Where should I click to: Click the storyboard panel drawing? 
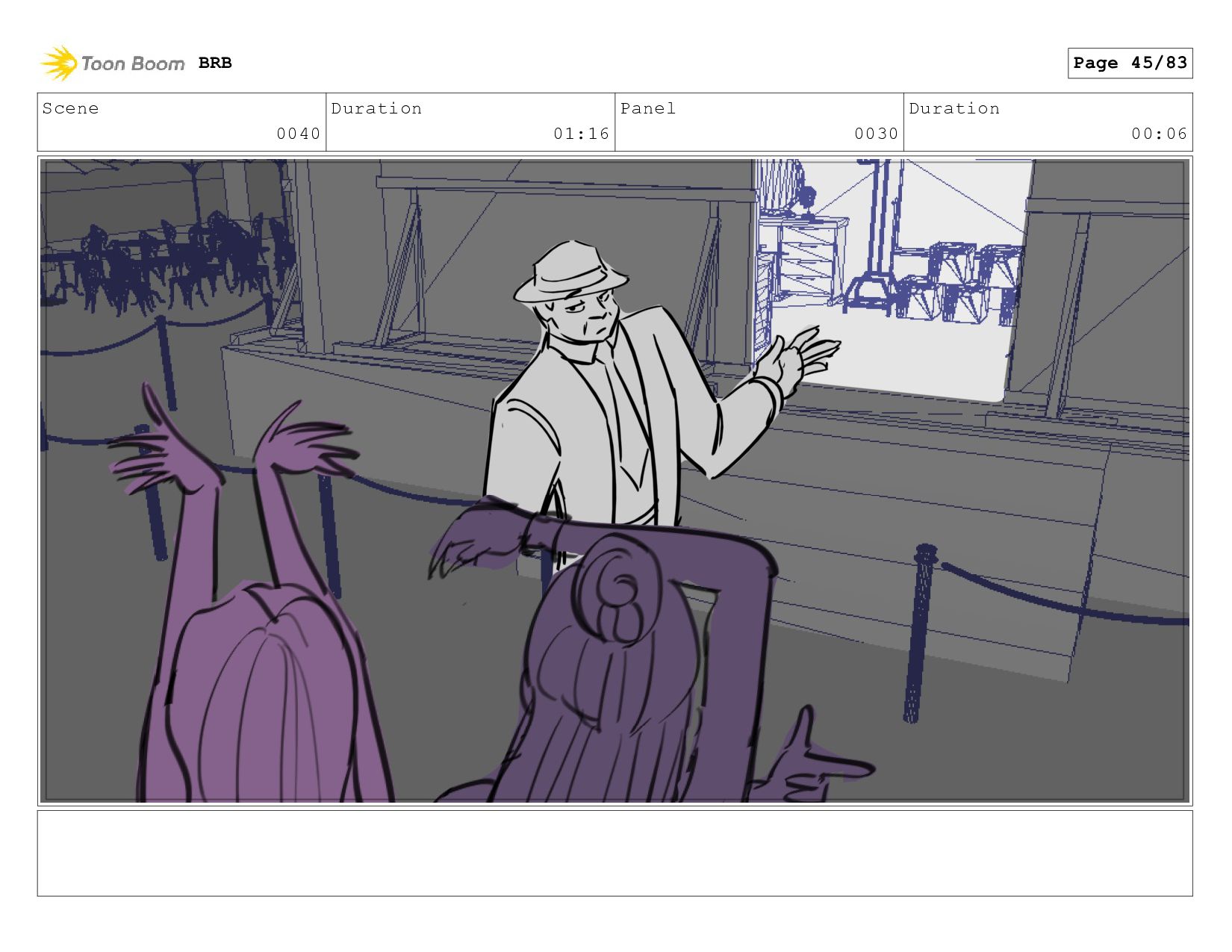coord(615,481)
